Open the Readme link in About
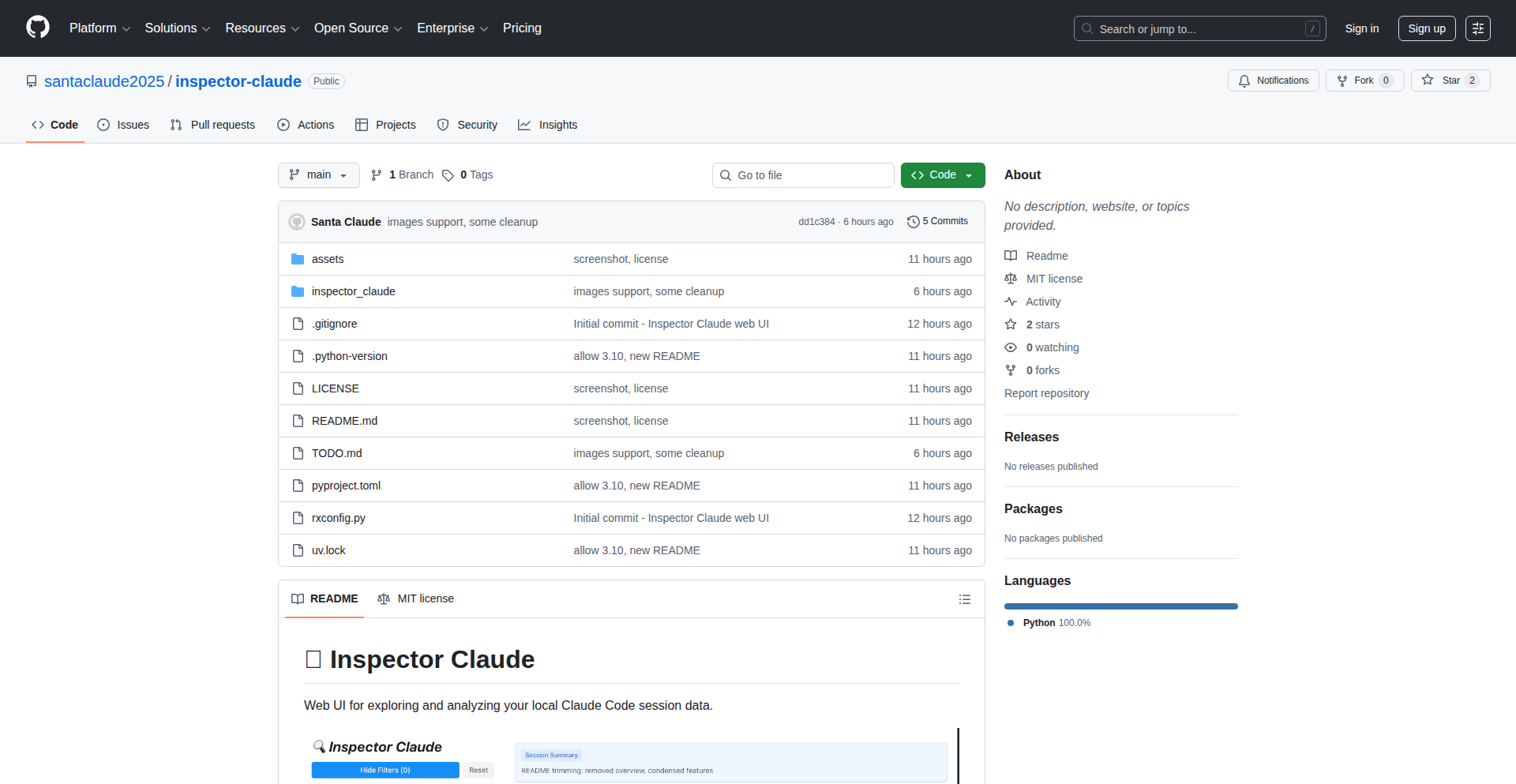 click(1036, 256)
